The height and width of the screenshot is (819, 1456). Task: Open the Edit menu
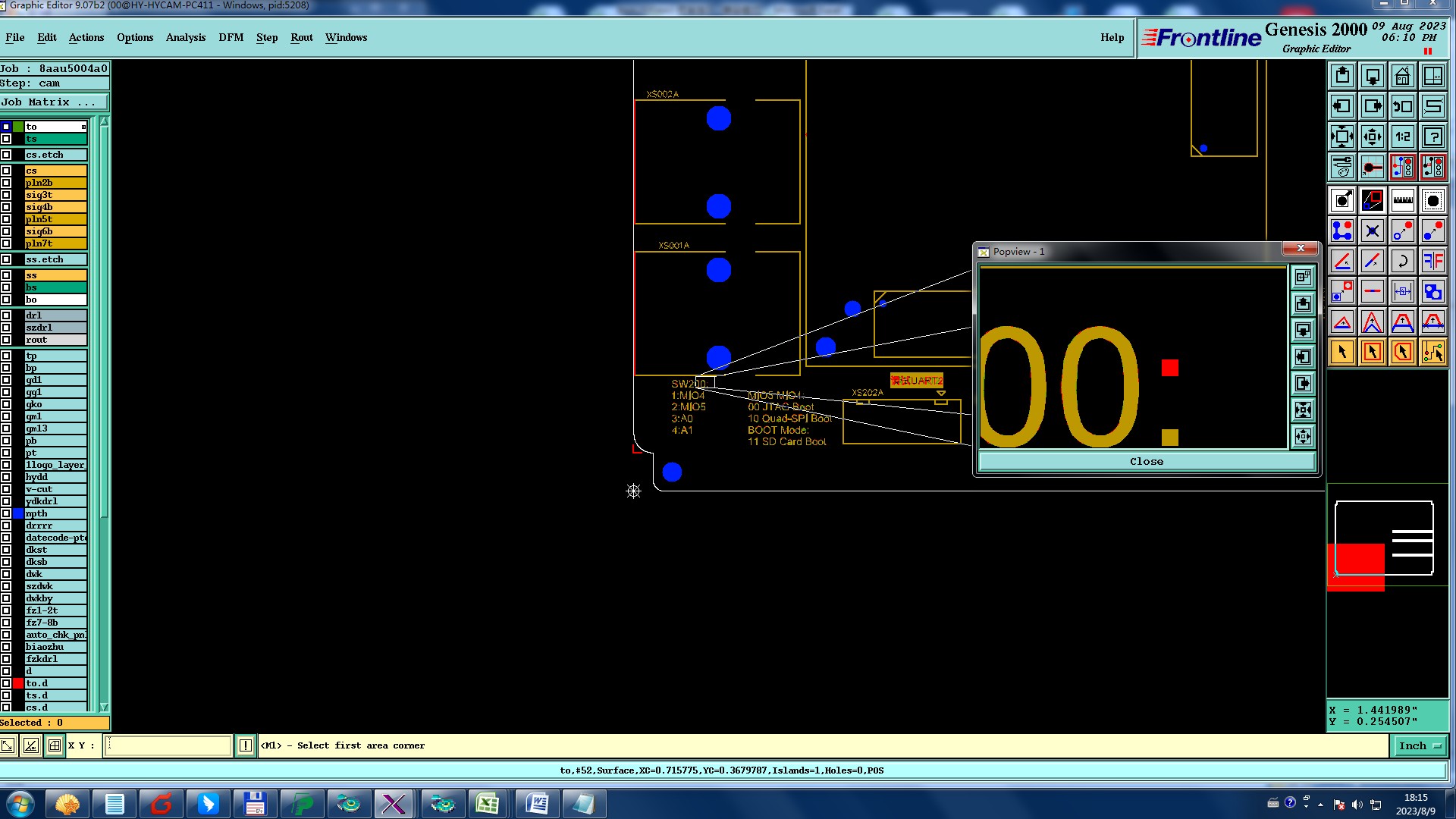point(47,37)
